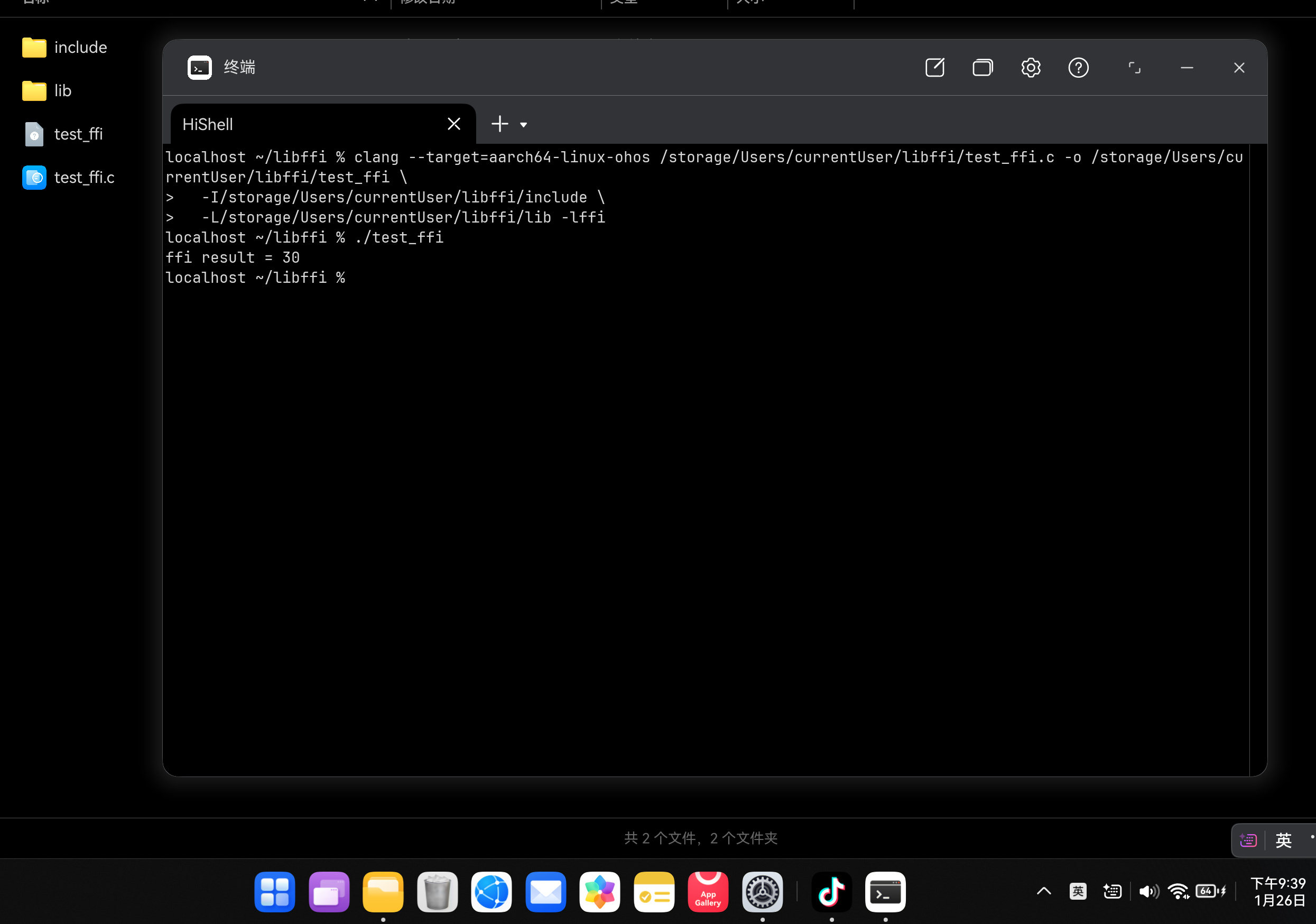Click the volume speaker icon
Image resolution: width=1316 pixels, height=924 pixels.
click(1148, 891)
